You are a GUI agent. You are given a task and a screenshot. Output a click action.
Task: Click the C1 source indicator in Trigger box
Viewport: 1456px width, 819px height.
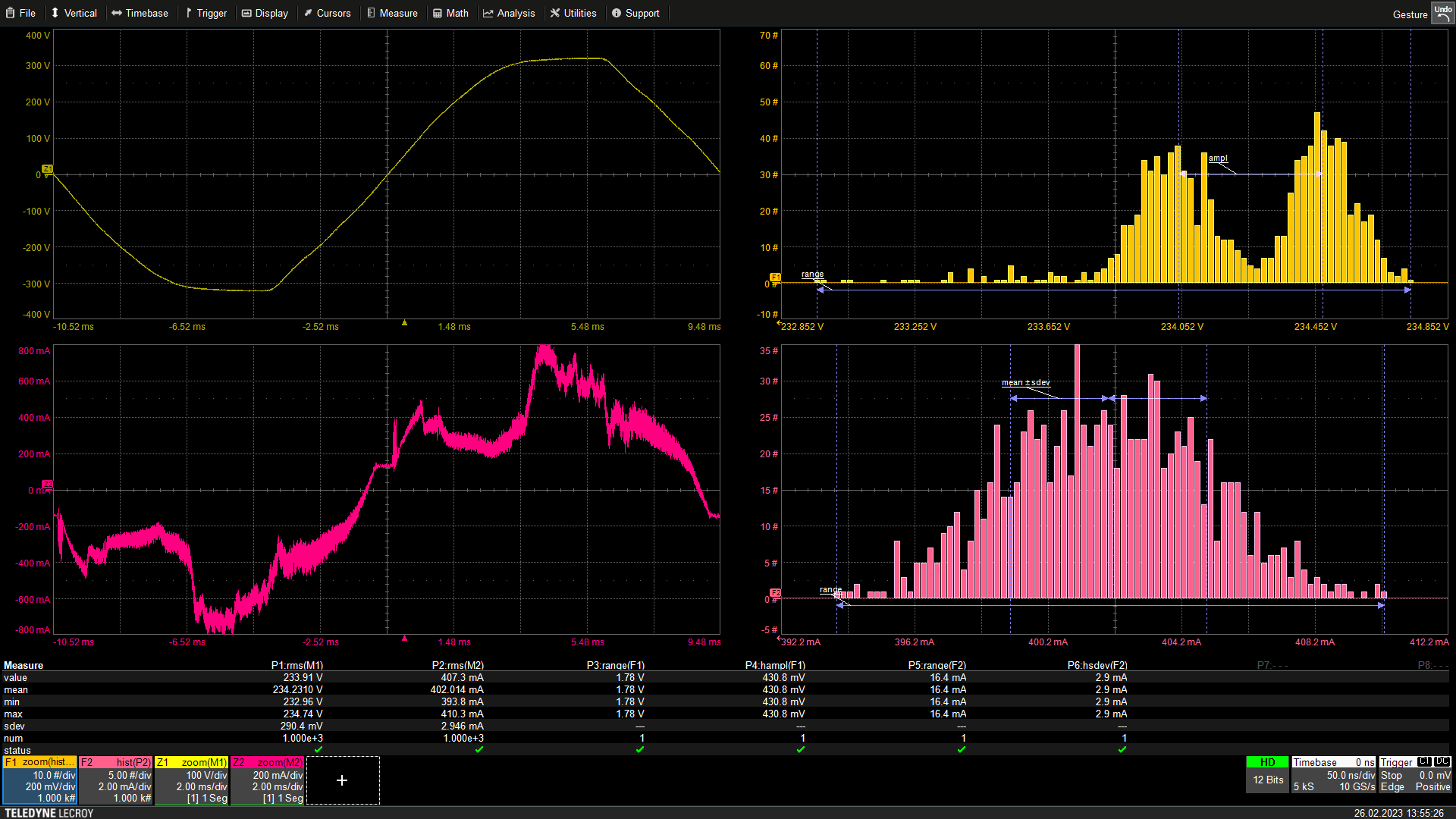coord(1424,762)
